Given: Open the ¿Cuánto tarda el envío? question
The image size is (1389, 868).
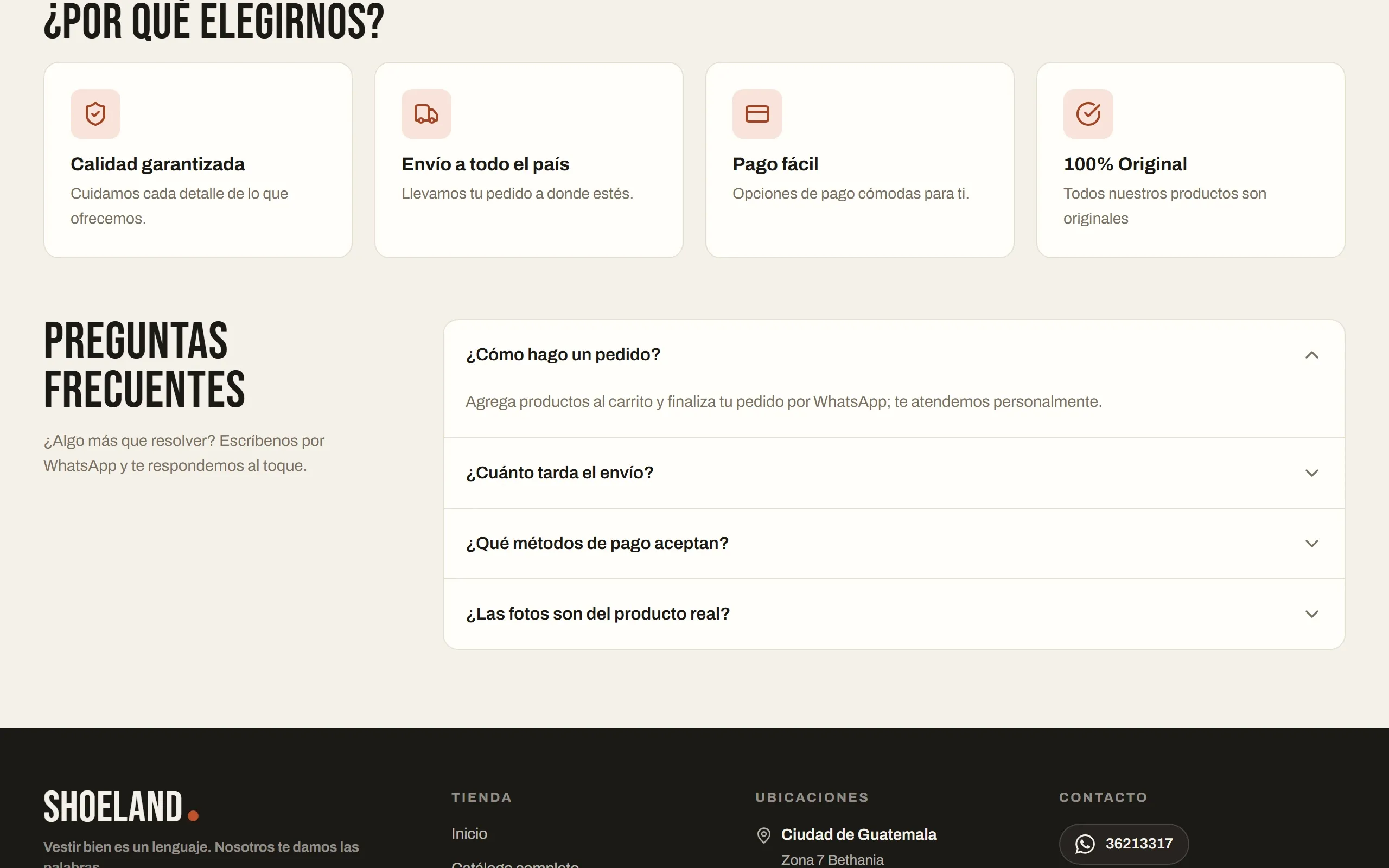Looking at the screenshot, I should (x=894, y=473).
